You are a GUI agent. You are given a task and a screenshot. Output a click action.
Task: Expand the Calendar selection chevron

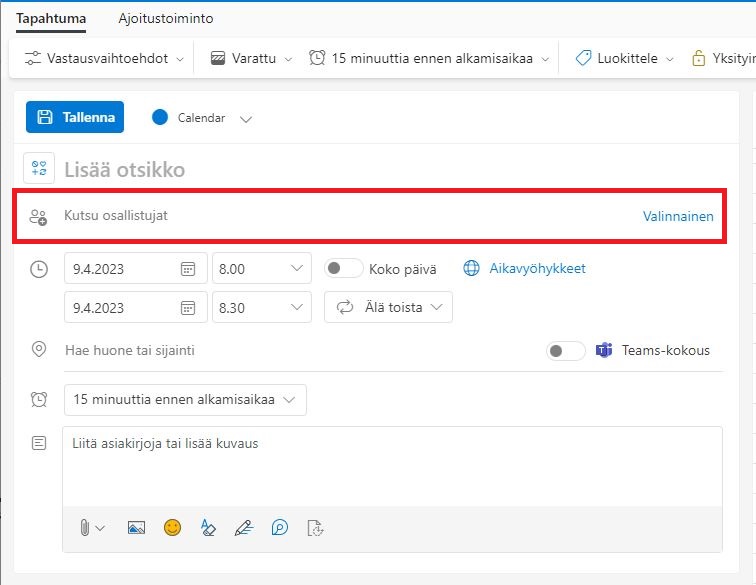[x=246, y=119]
